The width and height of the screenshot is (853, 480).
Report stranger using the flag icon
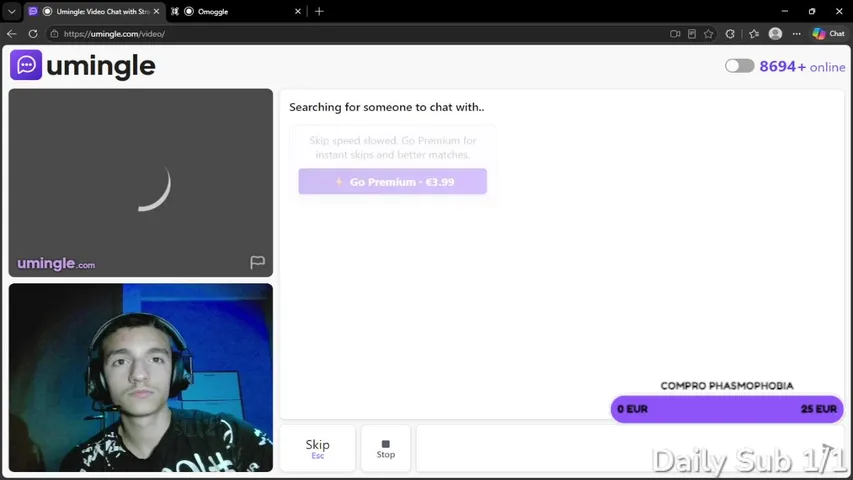257,262
